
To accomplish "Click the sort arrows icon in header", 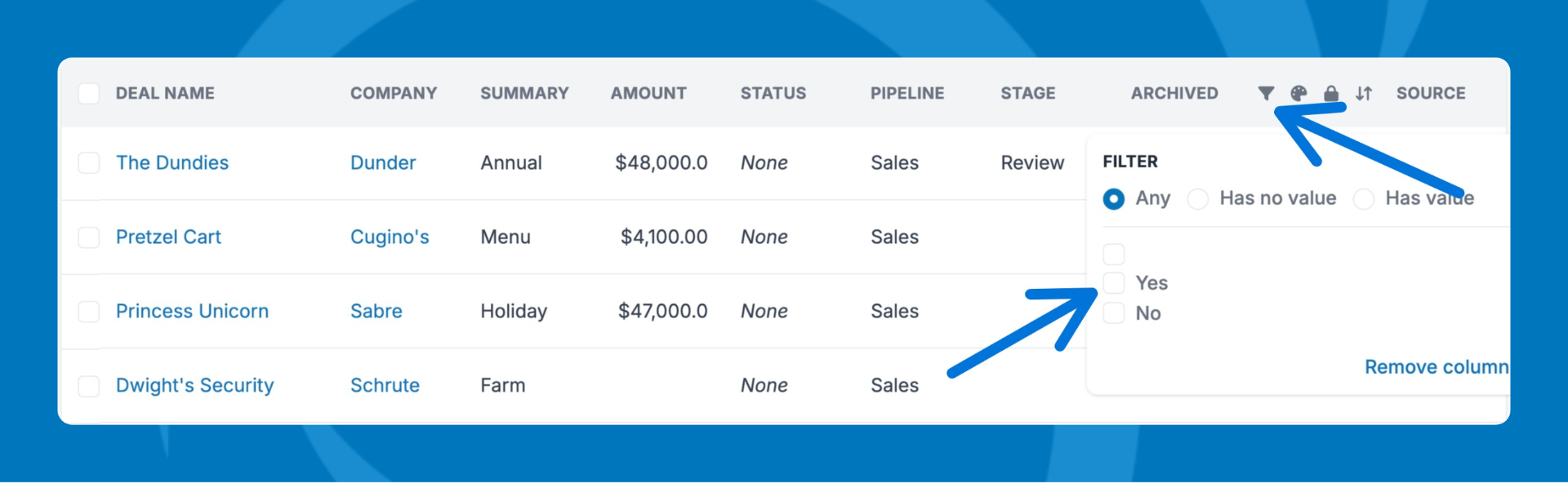I will [1364, 93].
